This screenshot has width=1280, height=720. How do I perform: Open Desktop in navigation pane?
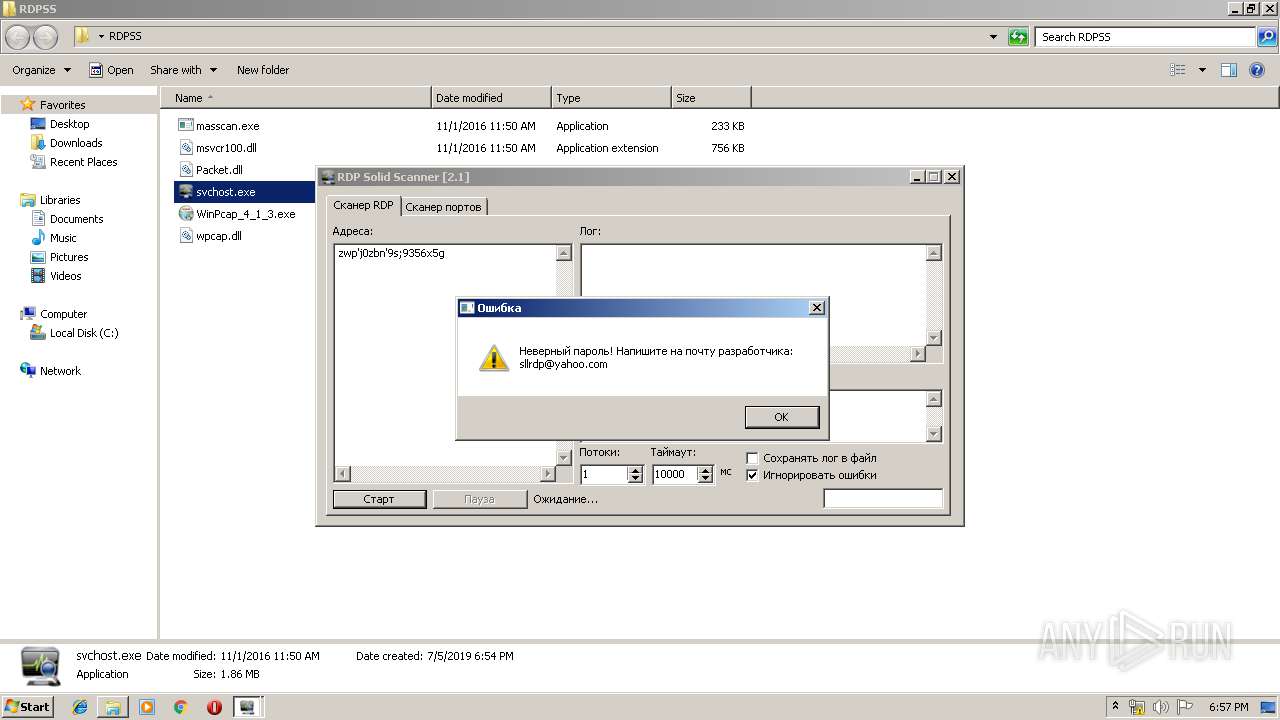coord(69,124)
